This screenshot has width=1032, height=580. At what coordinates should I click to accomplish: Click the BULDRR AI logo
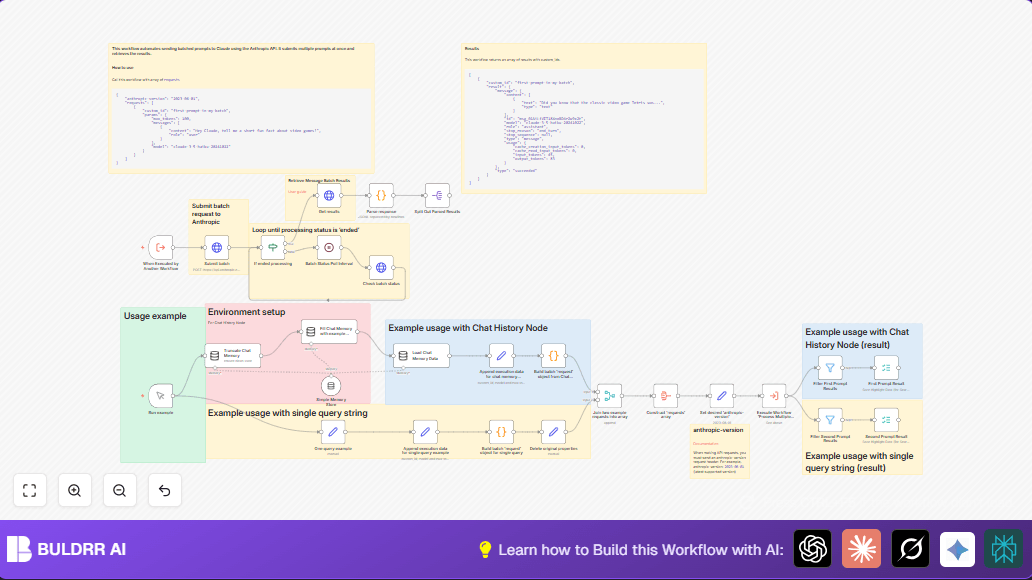pyautogui.click(x=66, y=549)
